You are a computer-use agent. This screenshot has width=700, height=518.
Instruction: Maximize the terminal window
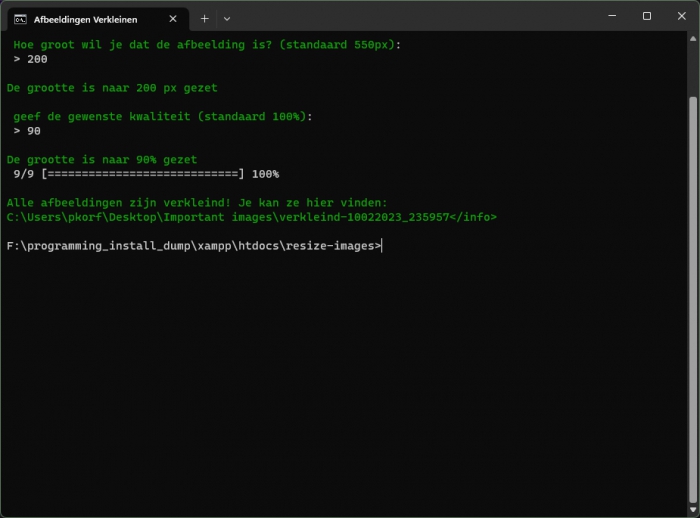pyautogui.click(x=646, y=16)
